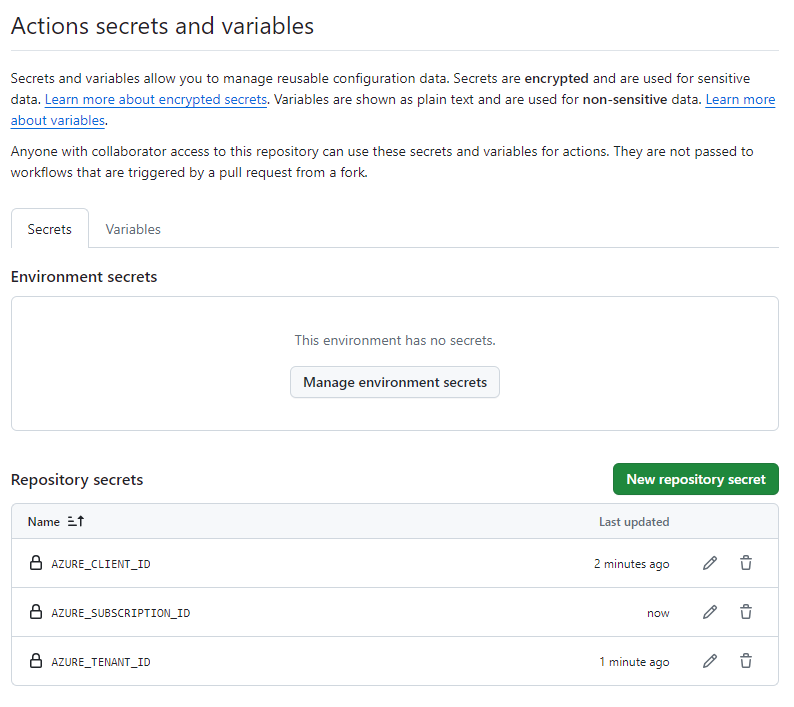Sort secrets by Name ascending arrow
The image size is (794, 707).
click(76, 521)
